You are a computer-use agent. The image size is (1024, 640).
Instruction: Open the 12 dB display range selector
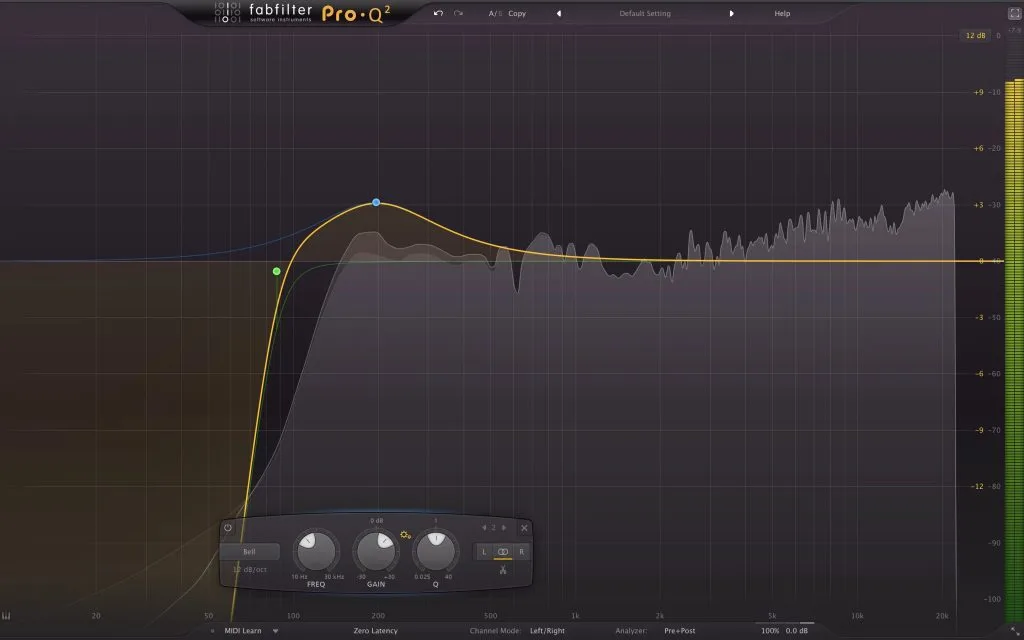point(975,35)
